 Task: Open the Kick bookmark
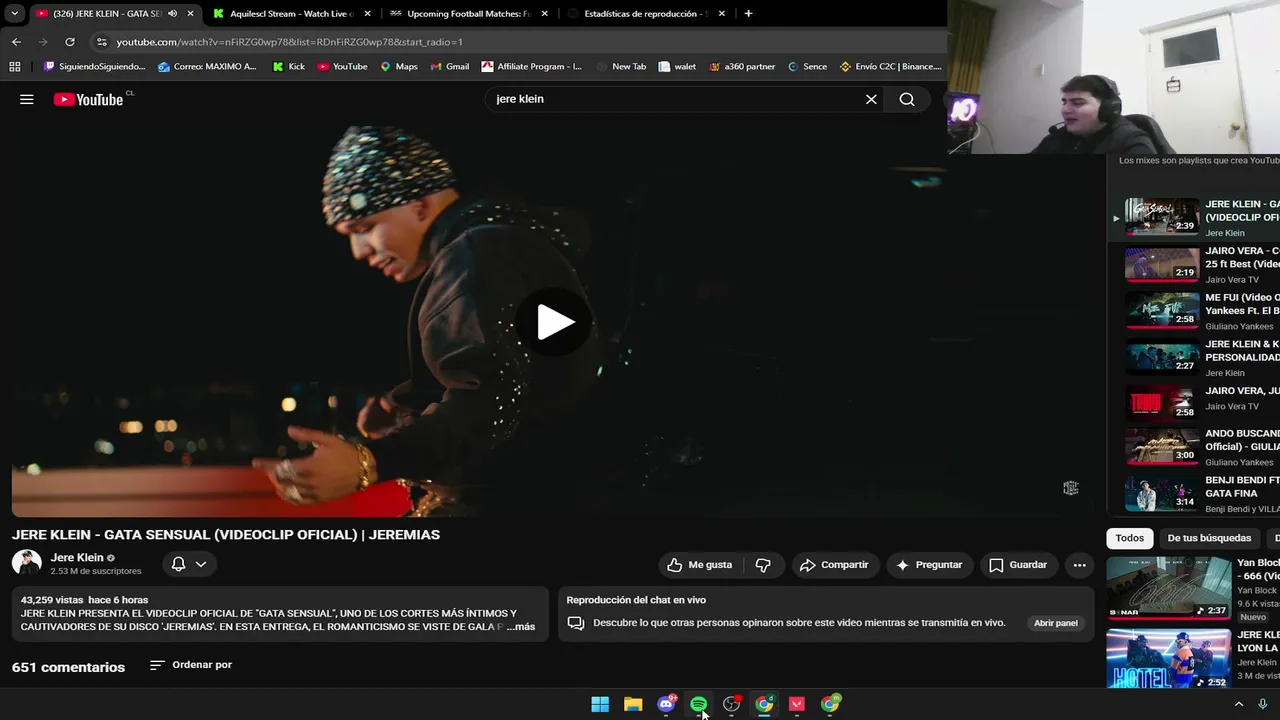(287, 67)
